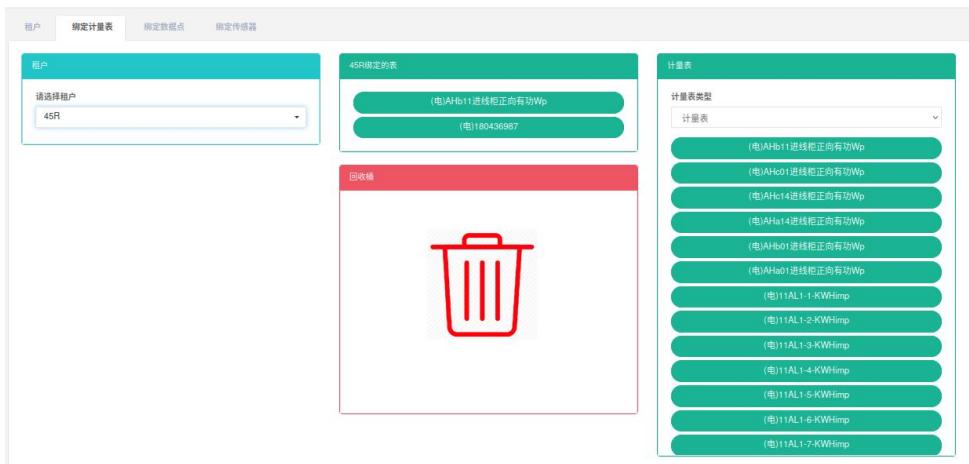Expand the 计量表类型 dropdown
The image size is (969, 464).
click(806, 118)
